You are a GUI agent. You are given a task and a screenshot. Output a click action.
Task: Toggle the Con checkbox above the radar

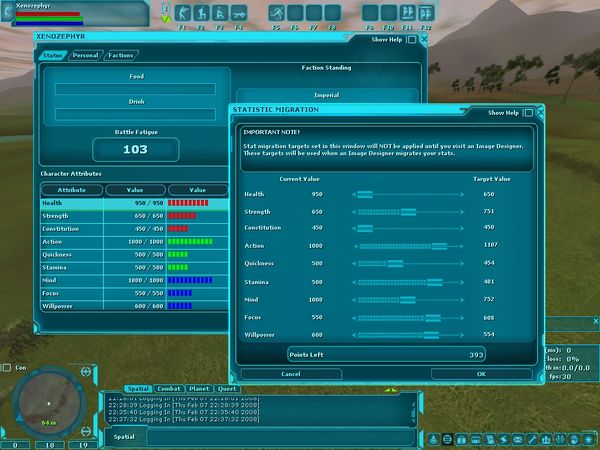(7, 367)
